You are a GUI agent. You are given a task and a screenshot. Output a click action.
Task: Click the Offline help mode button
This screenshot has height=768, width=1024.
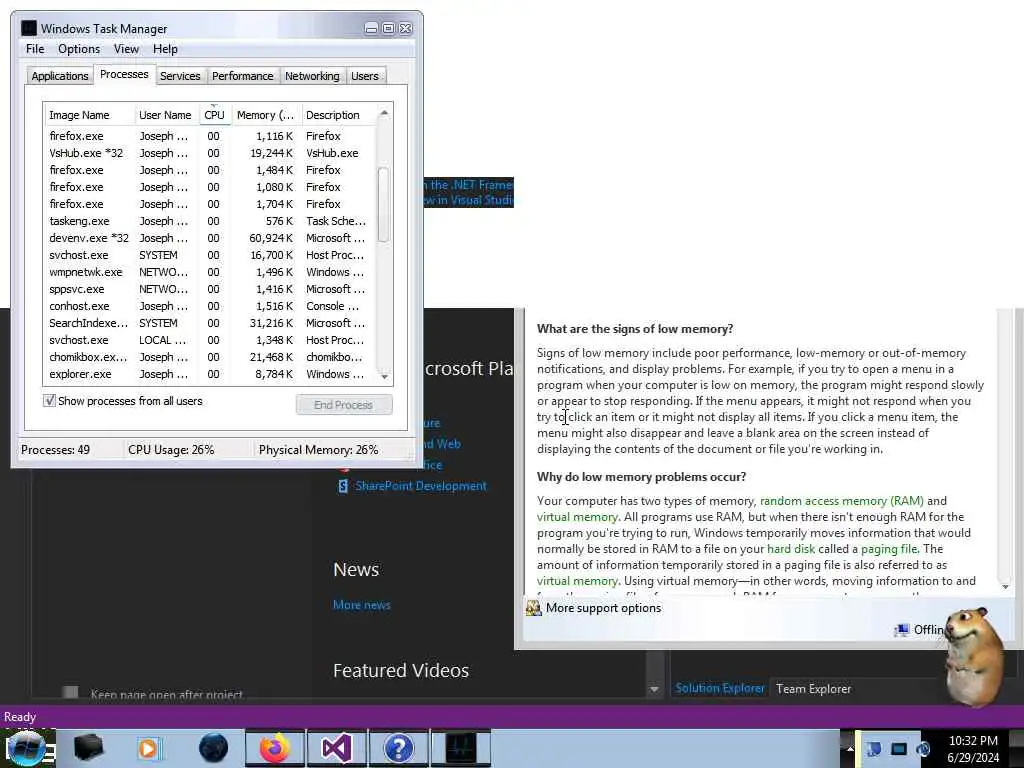click(921, 630)
